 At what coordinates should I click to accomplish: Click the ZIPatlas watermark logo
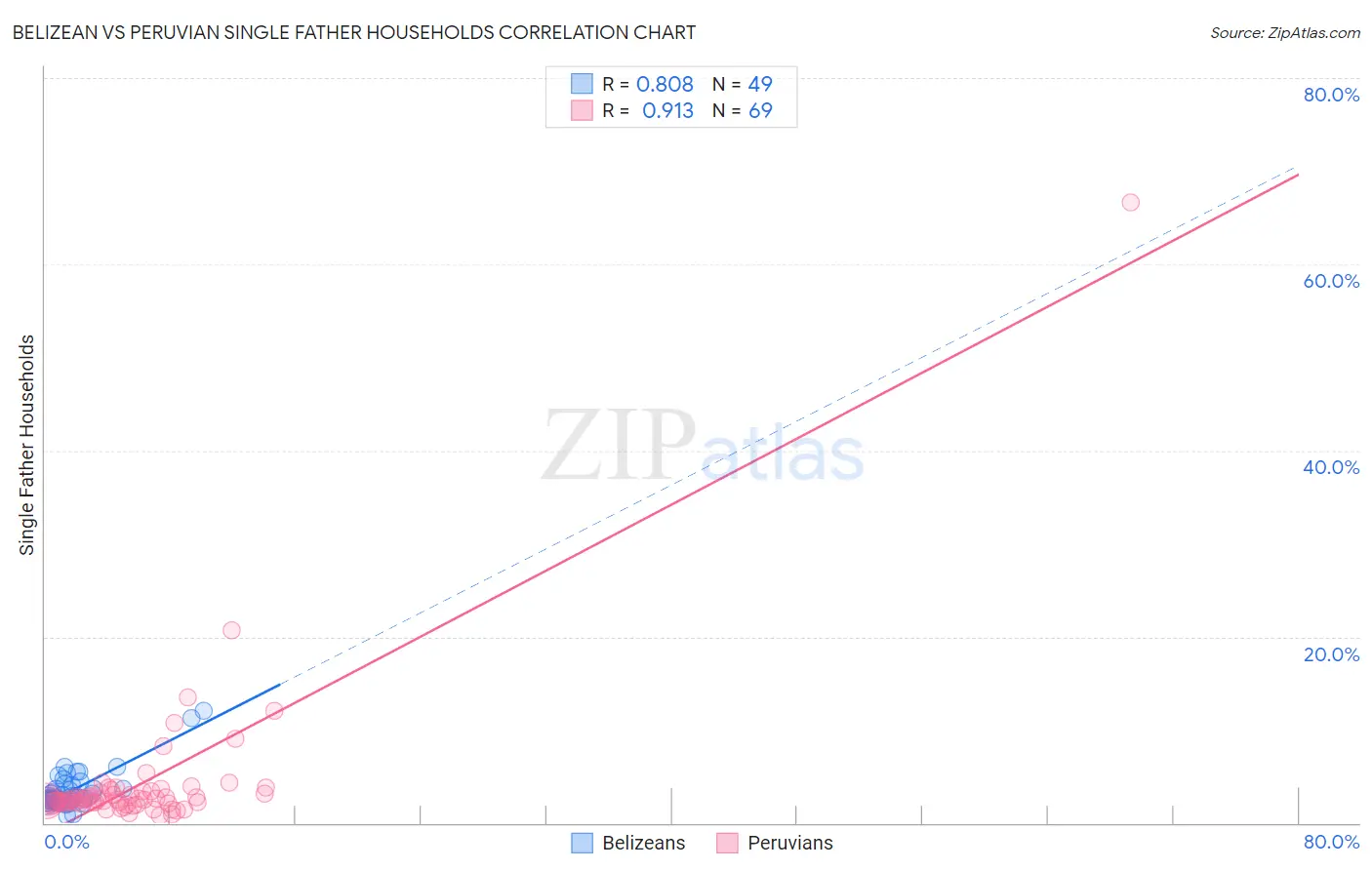[703, 447]
